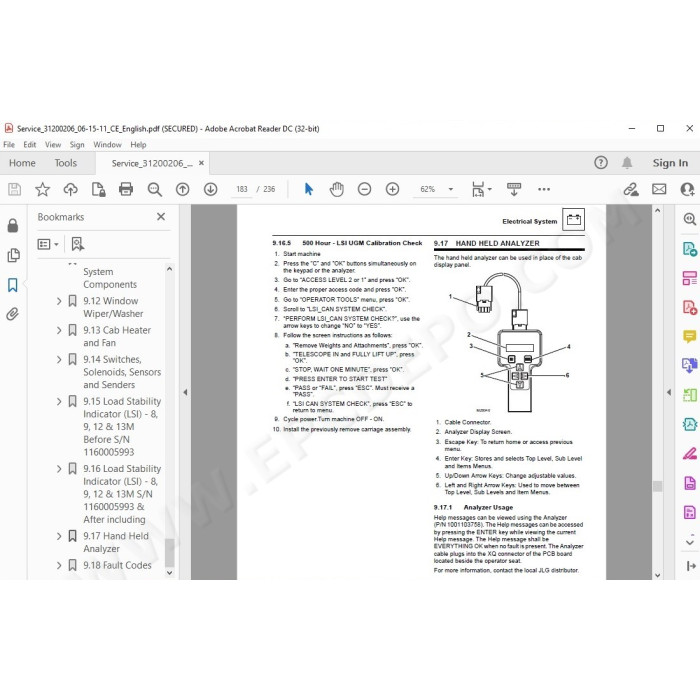Click the find current bookmark icon

[78, 244]
